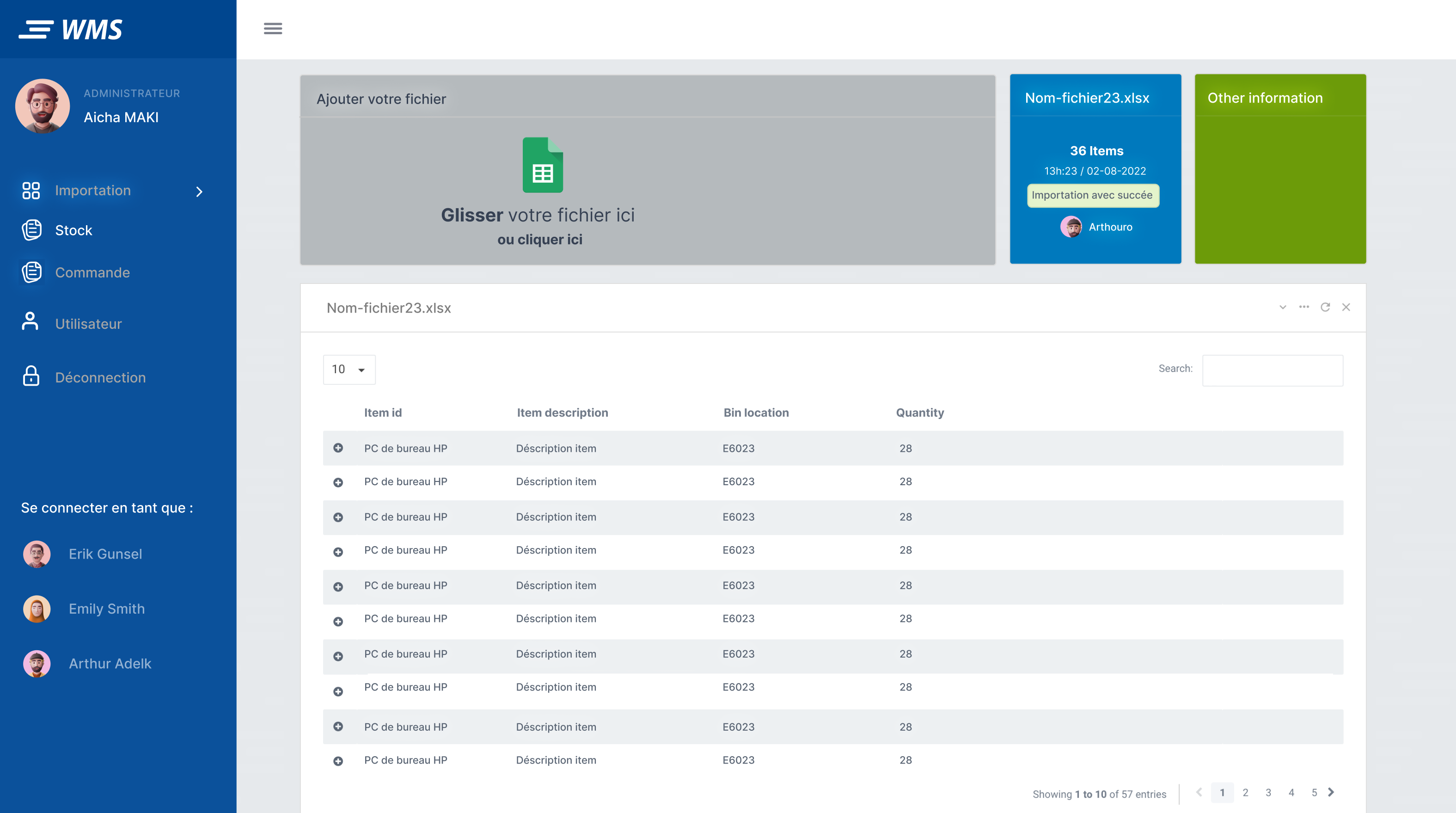1456x813 pixels.
Task: Click the Stock sidebar icon
Action: click(x=31, y=230)
